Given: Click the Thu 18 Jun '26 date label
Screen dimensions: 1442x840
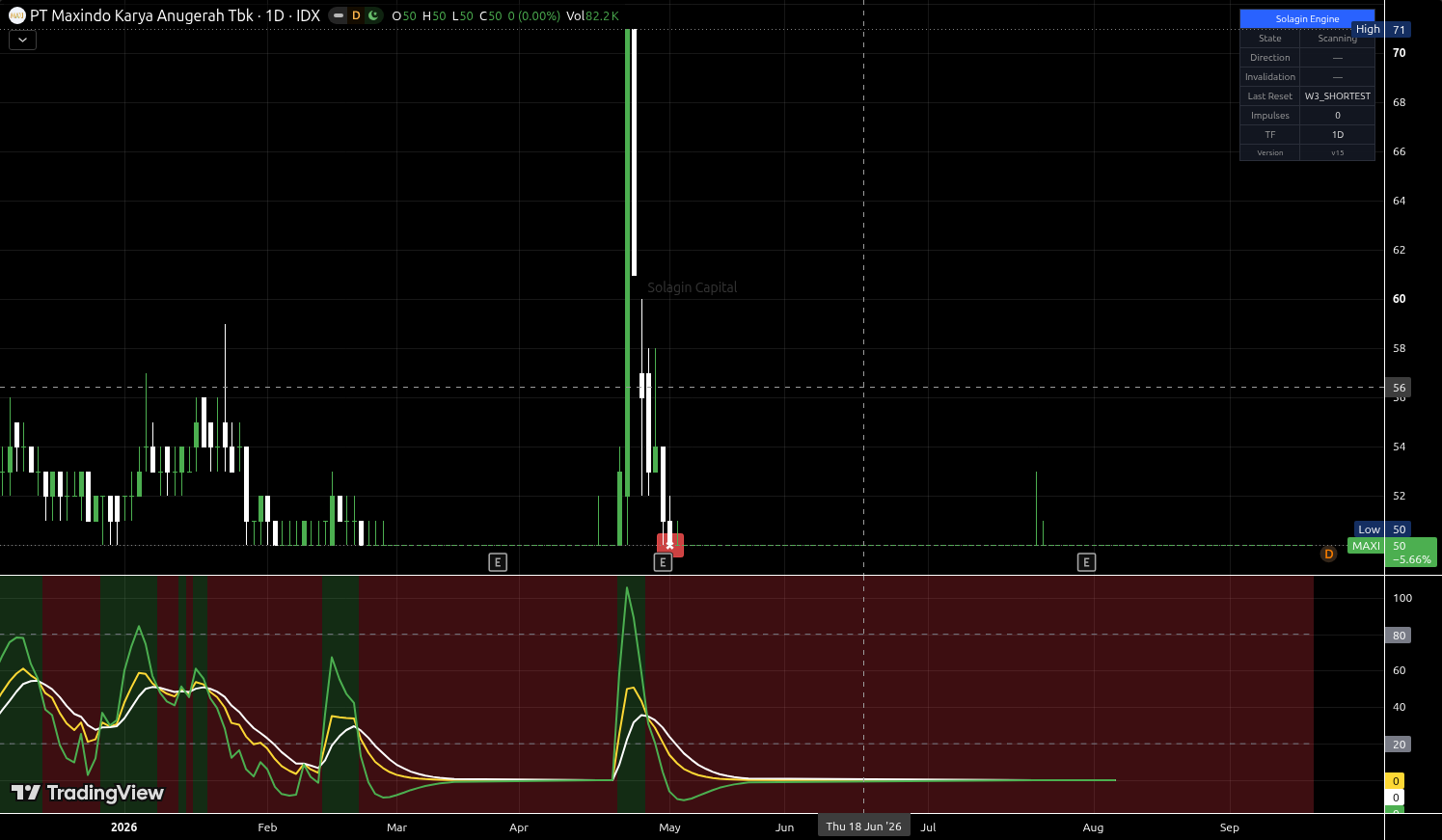Looking at the screenshot, I should click(x=863, y=826).
